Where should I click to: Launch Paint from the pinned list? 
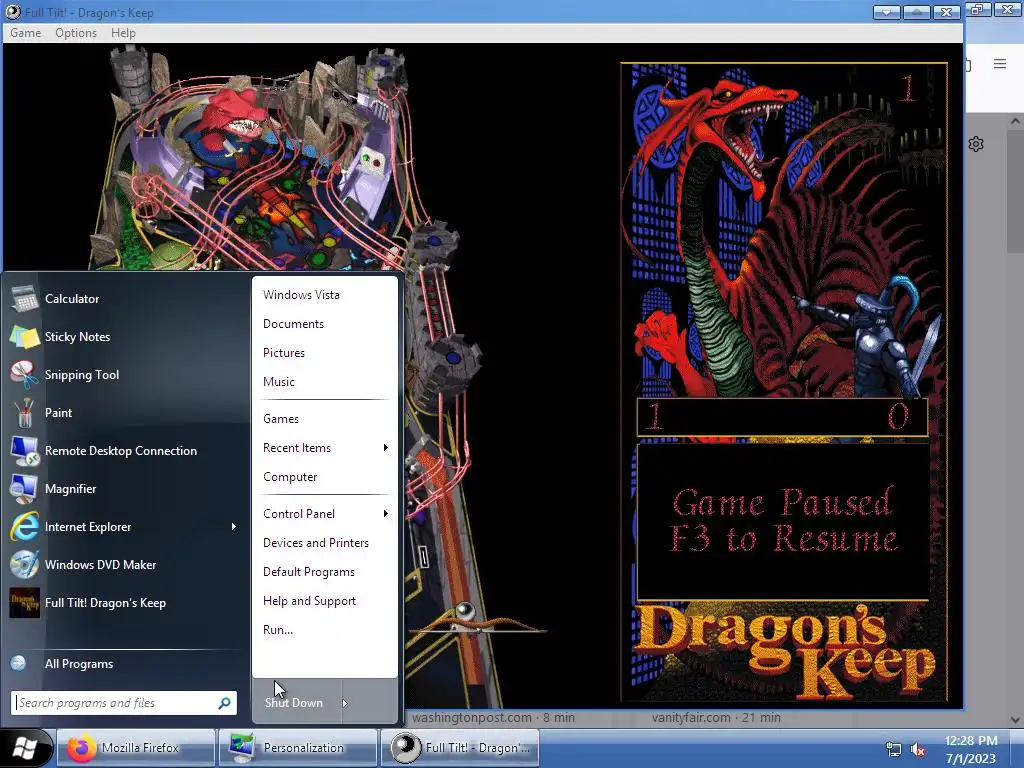[x=58, y=413]
